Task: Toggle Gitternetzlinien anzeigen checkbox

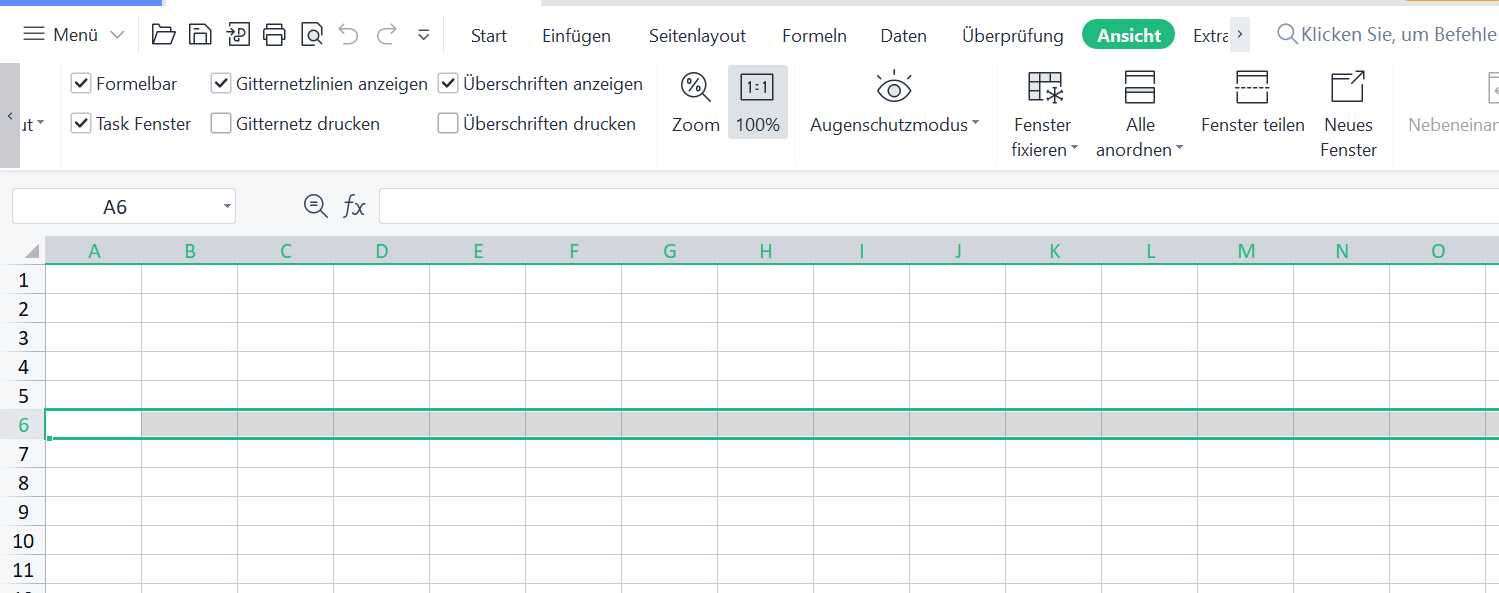Action: 221,84
